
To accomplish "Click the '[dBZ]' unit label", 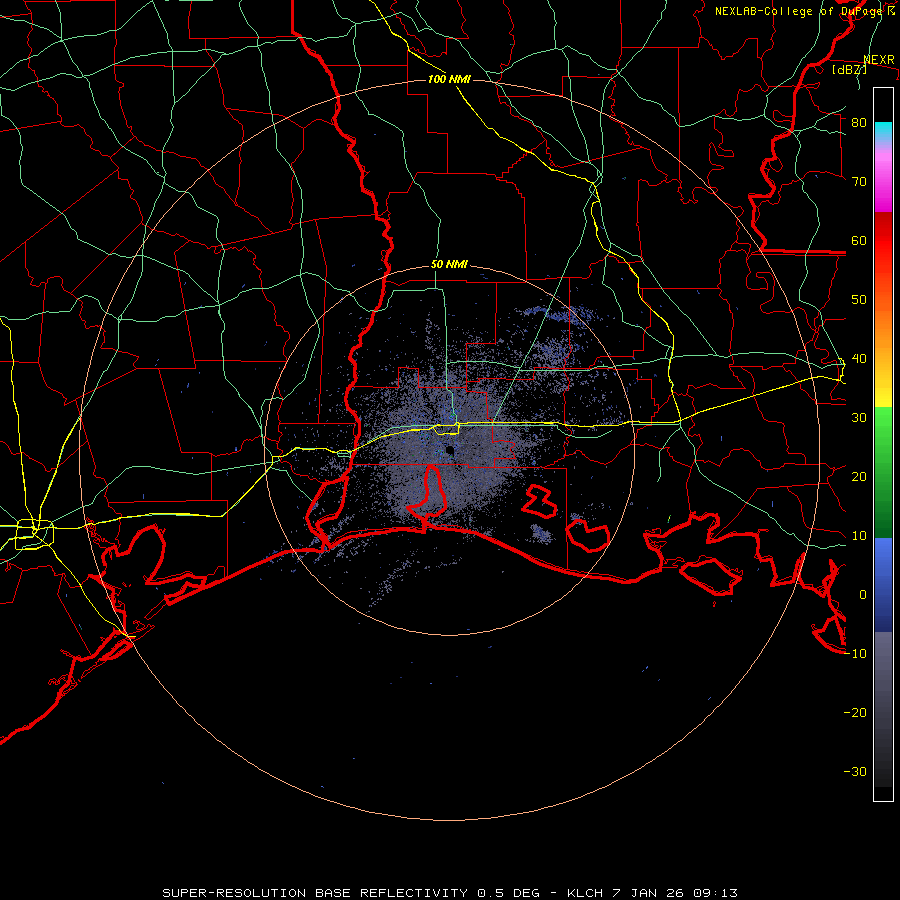I will click(x=849, y=69).
